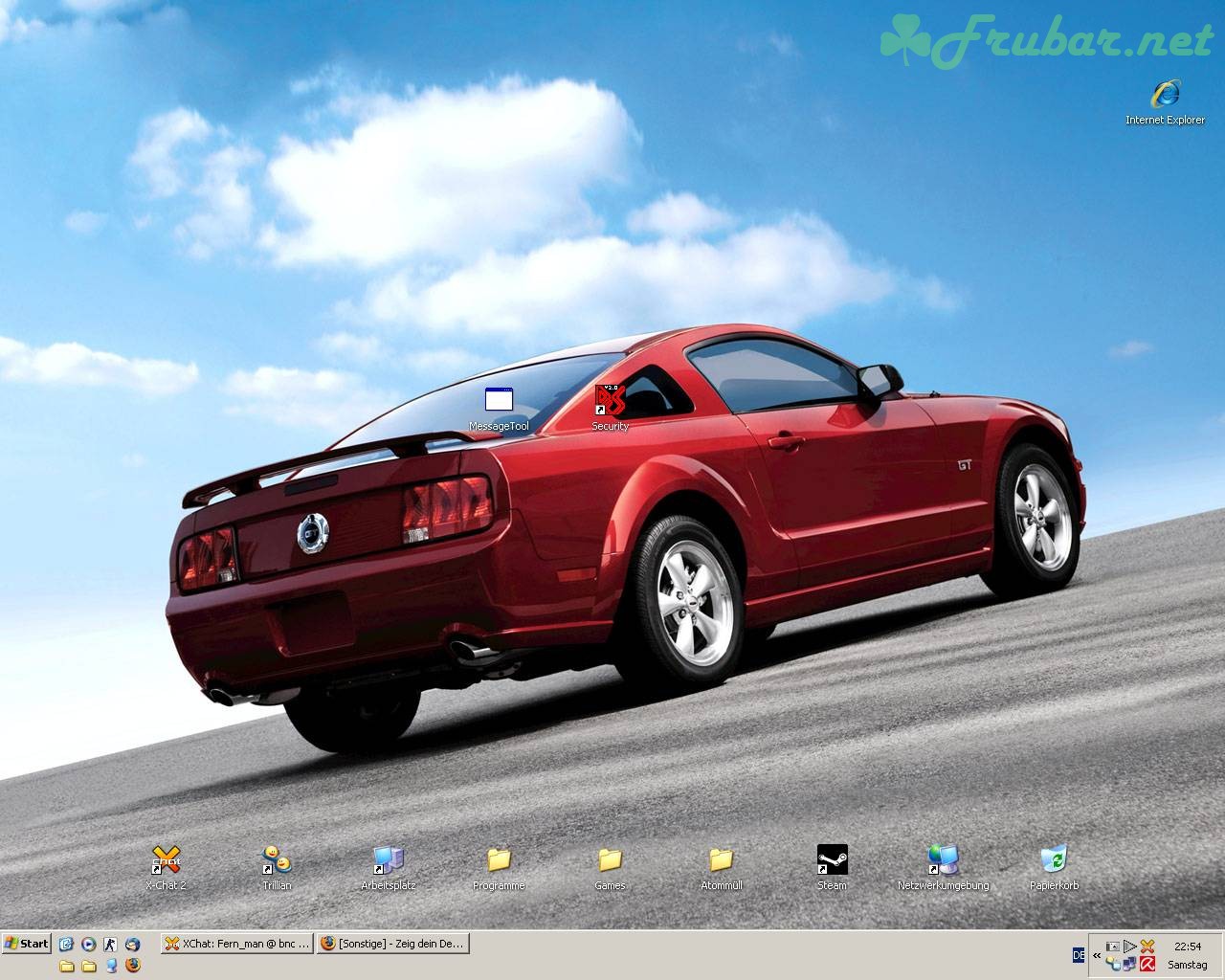Select the X-Chat 2 desktop shortcut
This screenshot has width=1225, height=980.
tap(166, 868)
